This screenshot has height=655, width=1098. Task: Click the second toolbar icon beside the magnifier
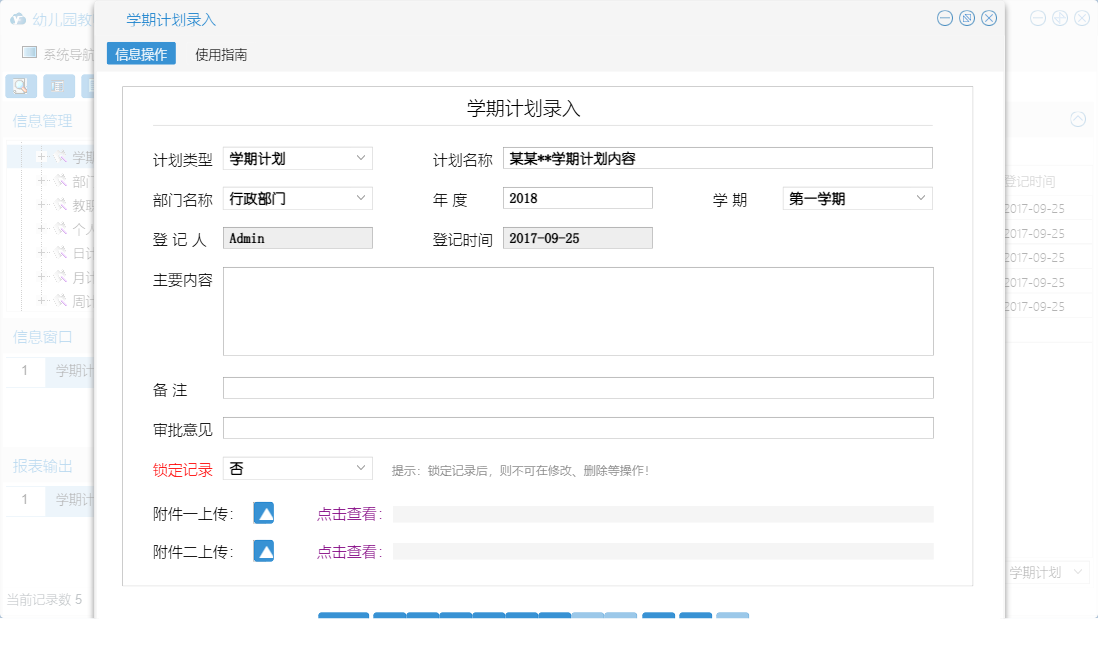coord(58,86)
